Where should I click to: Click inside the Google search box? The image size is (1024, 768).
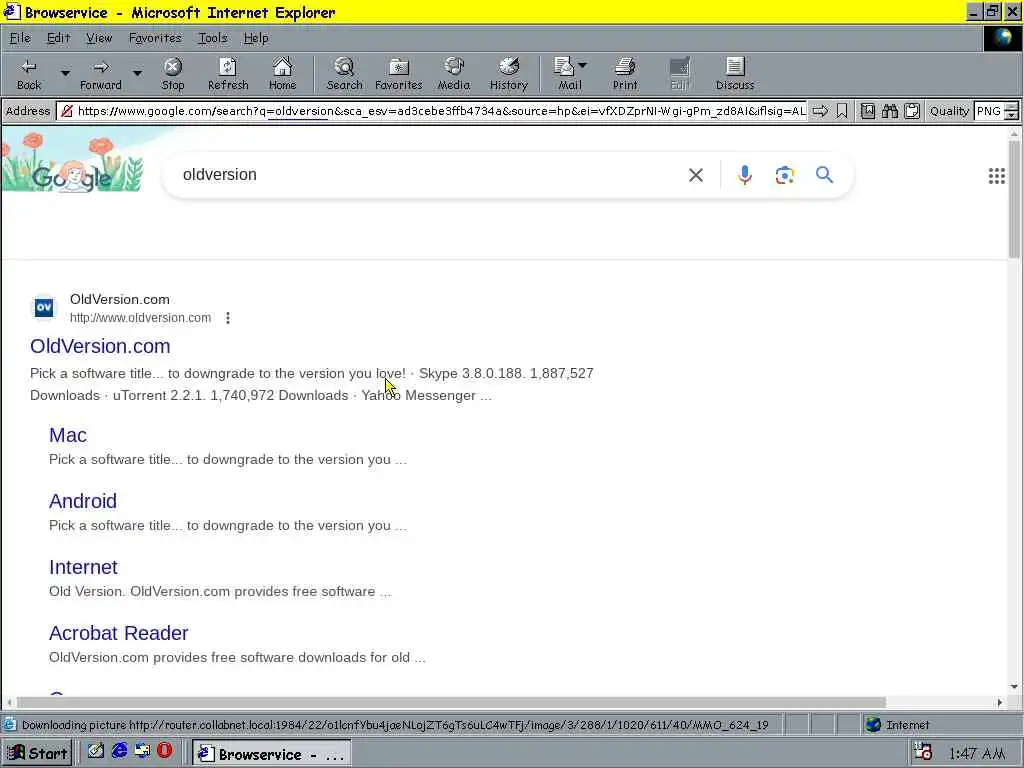click(x=424, y=174)
